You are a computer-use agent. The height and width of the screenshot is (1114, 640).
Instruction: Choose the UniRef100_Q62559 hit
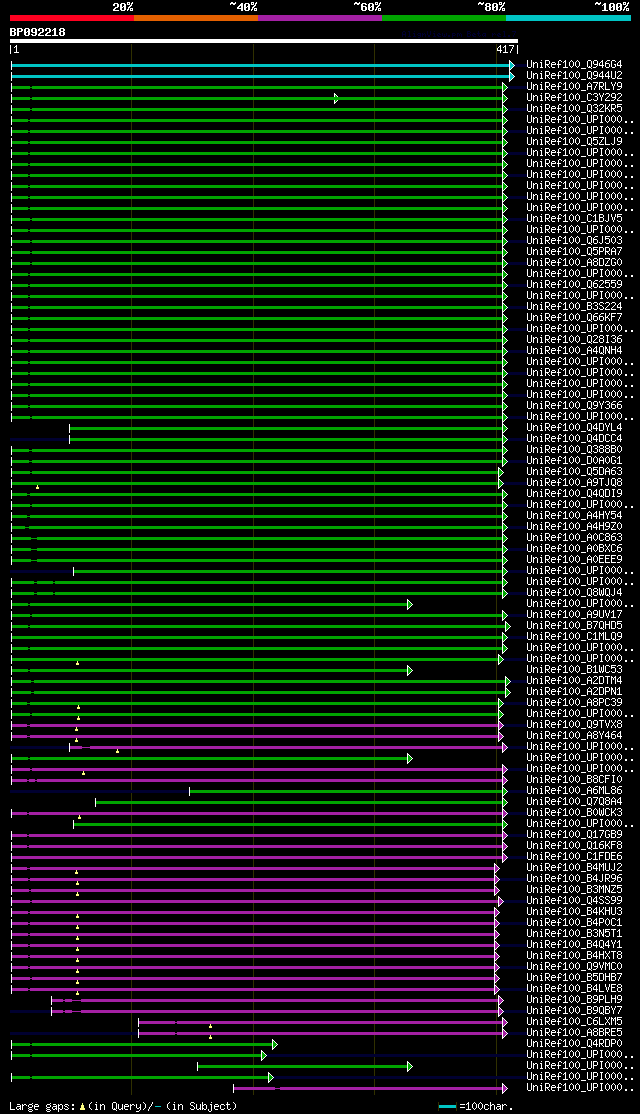[575, 284]
